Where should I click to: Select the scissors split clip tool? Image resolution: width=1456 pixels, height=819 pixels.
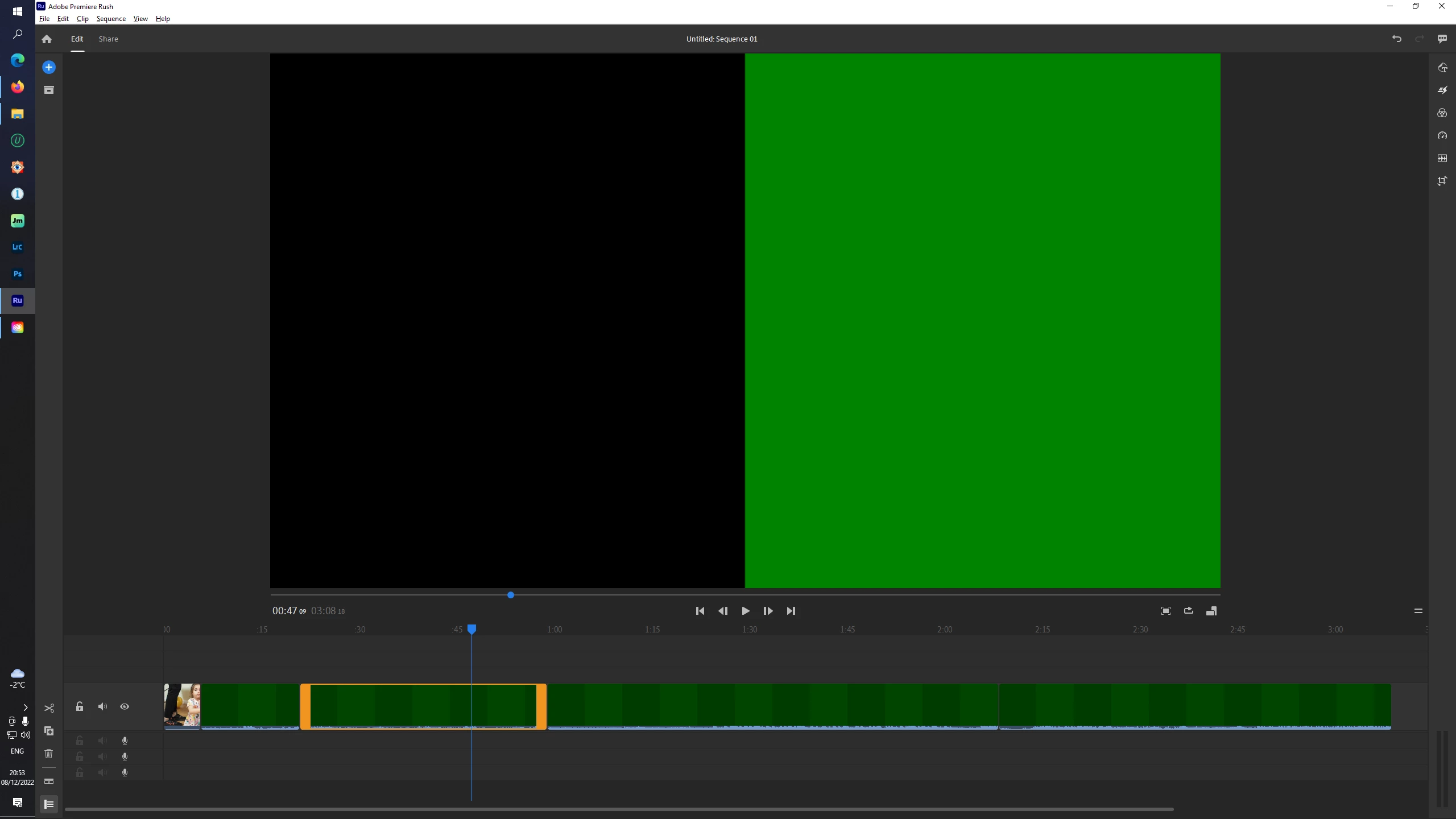point(49,708)
